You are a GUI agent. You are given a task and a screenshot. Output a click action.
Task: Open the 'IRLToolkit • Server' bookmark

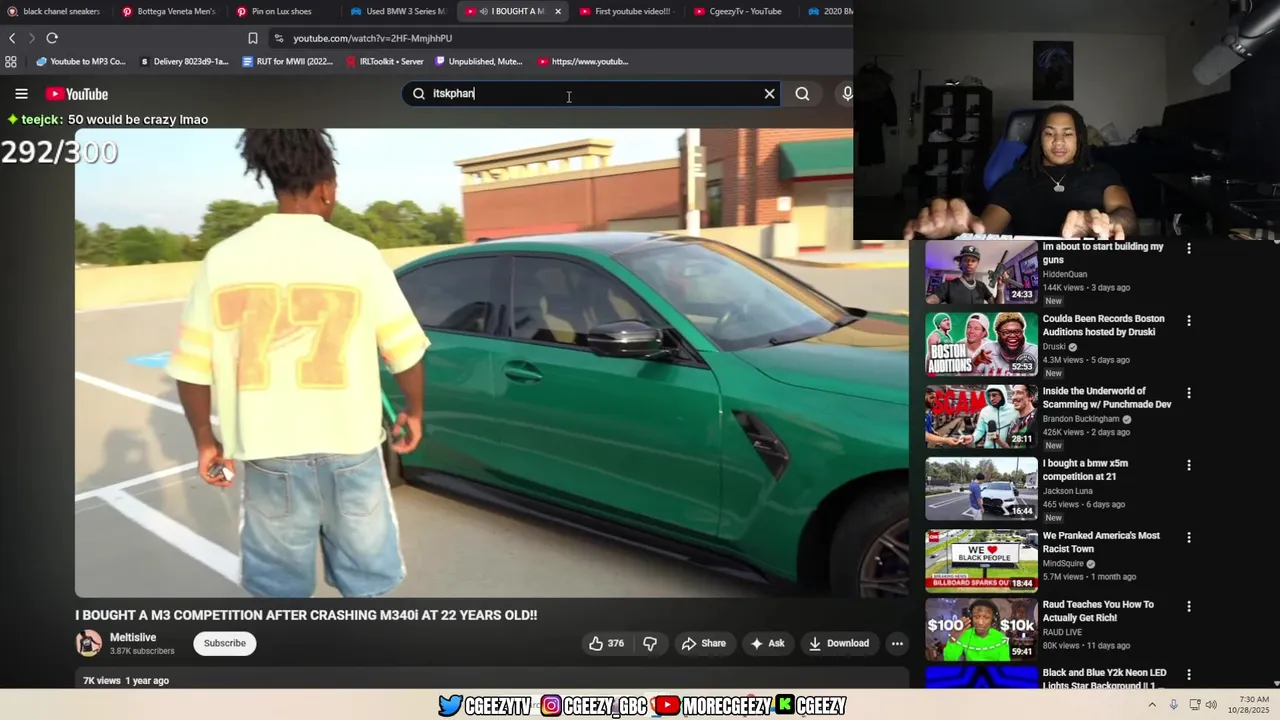[x=385, y=61]
